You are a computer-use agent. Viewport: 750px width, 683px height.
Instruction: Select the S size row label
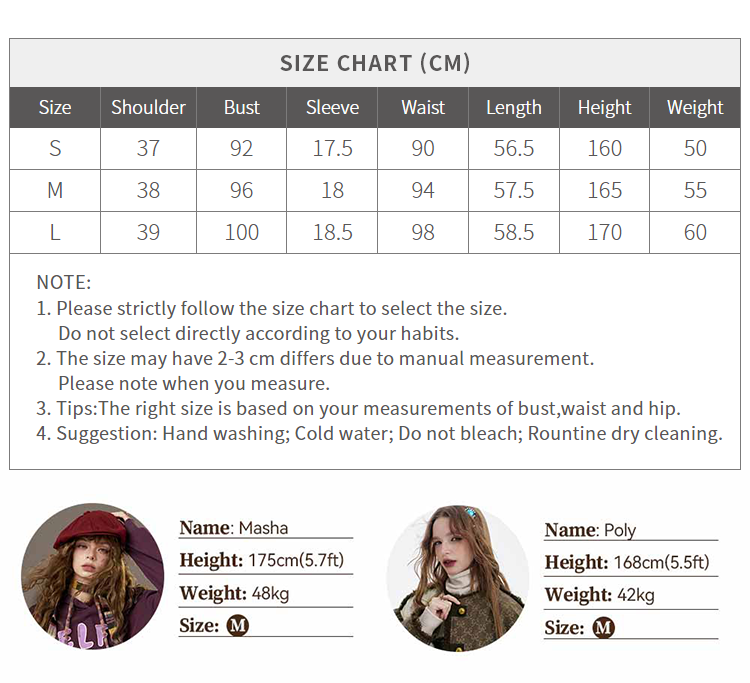point(55,148)
